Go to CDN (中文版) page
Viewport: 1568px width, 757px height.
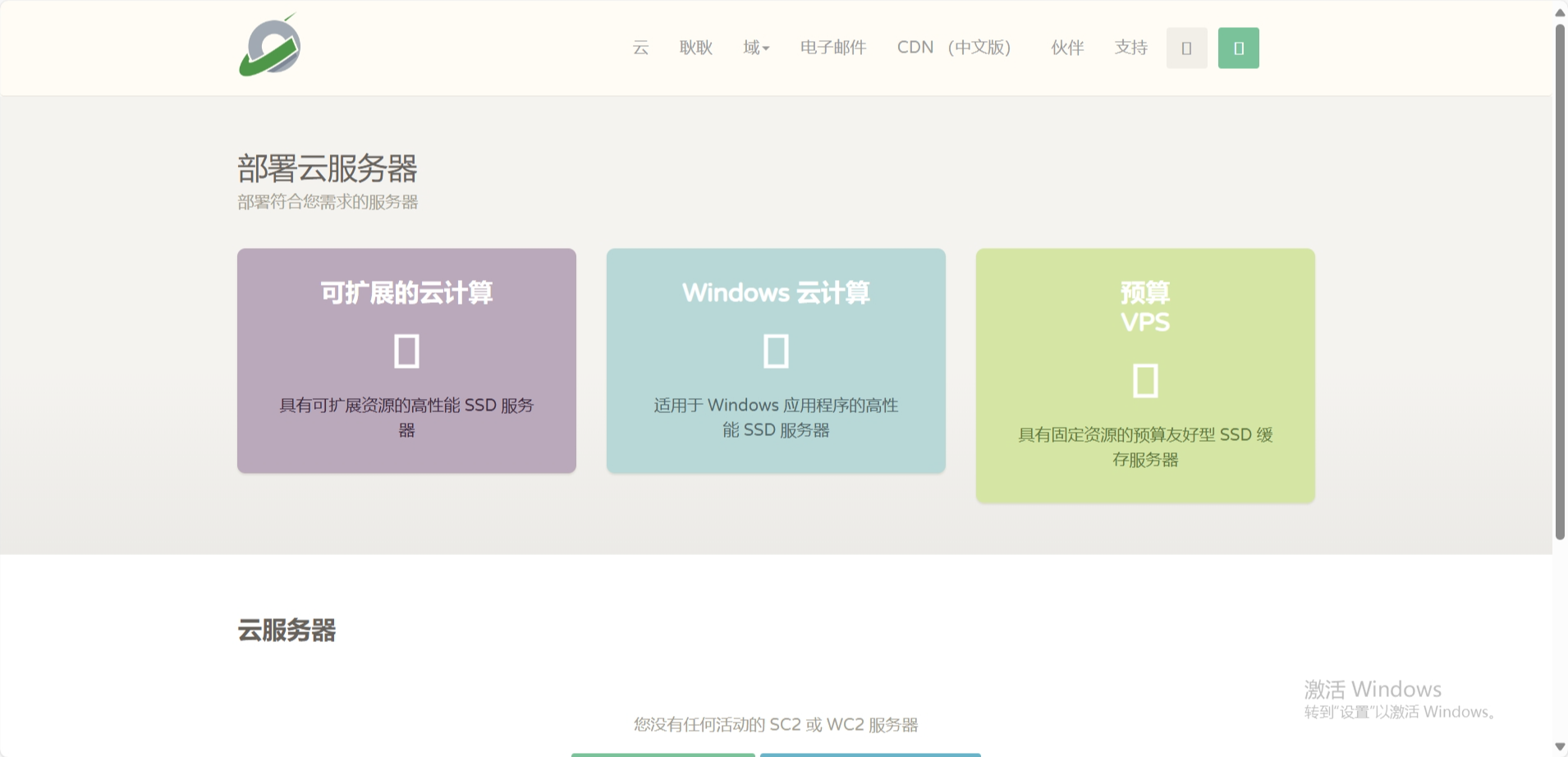(954, 47)
